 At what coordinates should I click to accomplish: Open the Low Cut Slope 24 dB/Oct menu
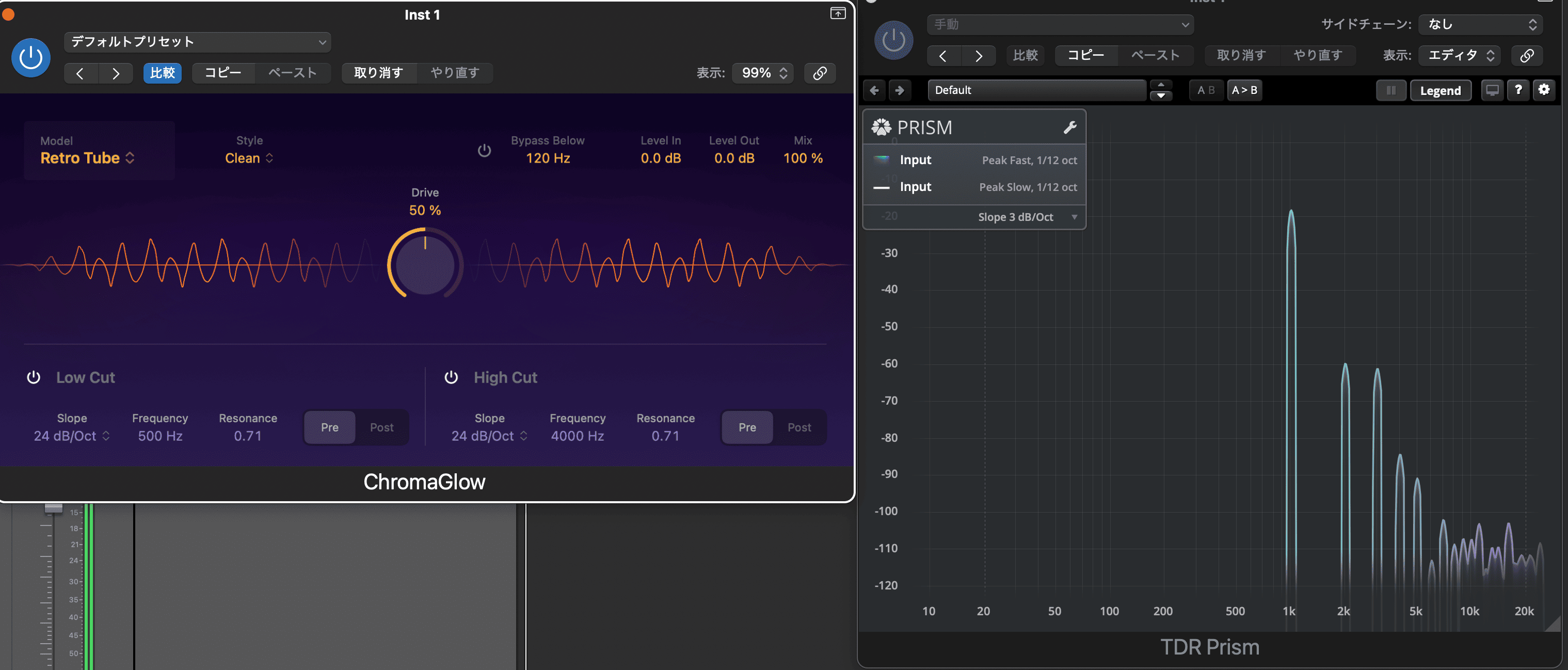72,436
